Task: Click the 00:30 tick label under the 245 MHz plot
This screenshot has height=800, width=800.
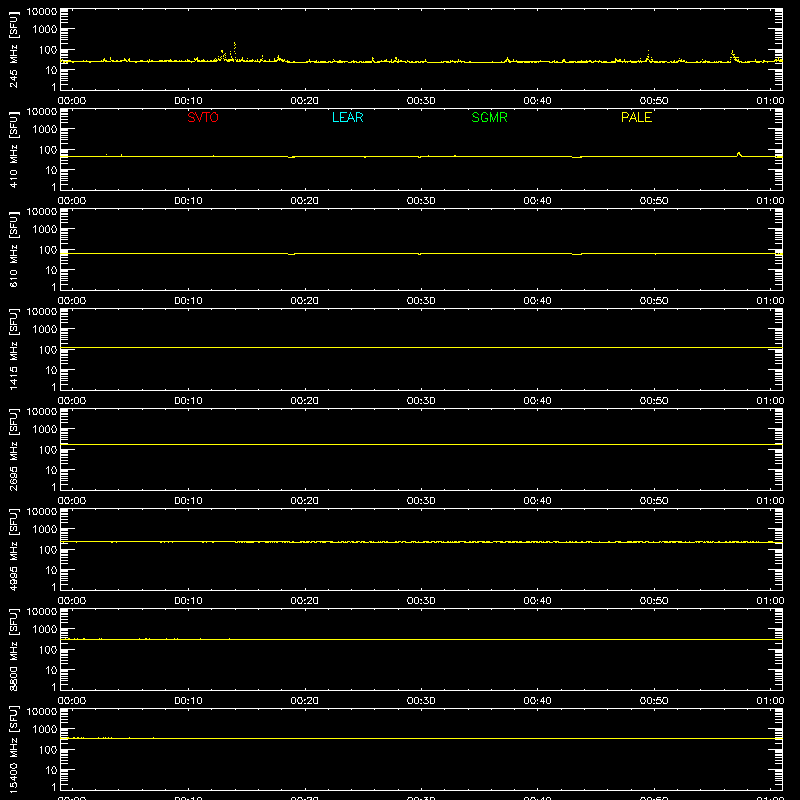Action: click(x=421, y=101)
